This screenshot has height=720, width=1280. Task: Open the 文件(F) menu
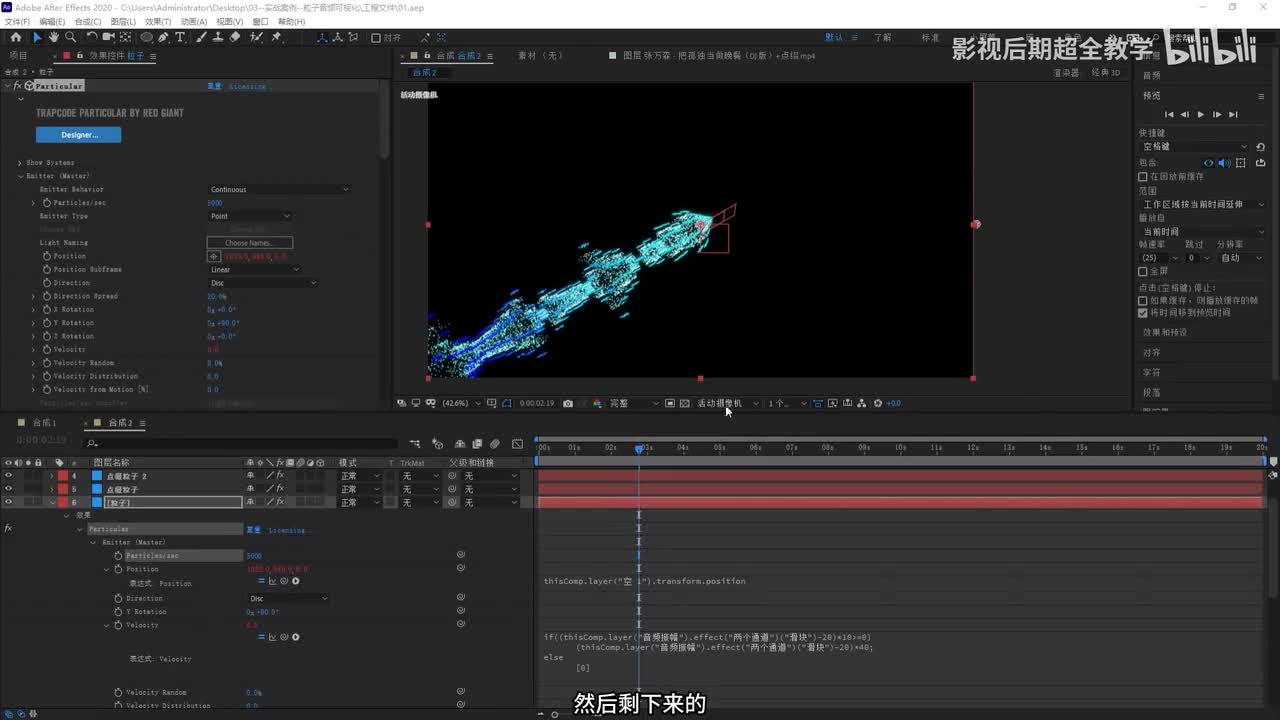[17, 21]
